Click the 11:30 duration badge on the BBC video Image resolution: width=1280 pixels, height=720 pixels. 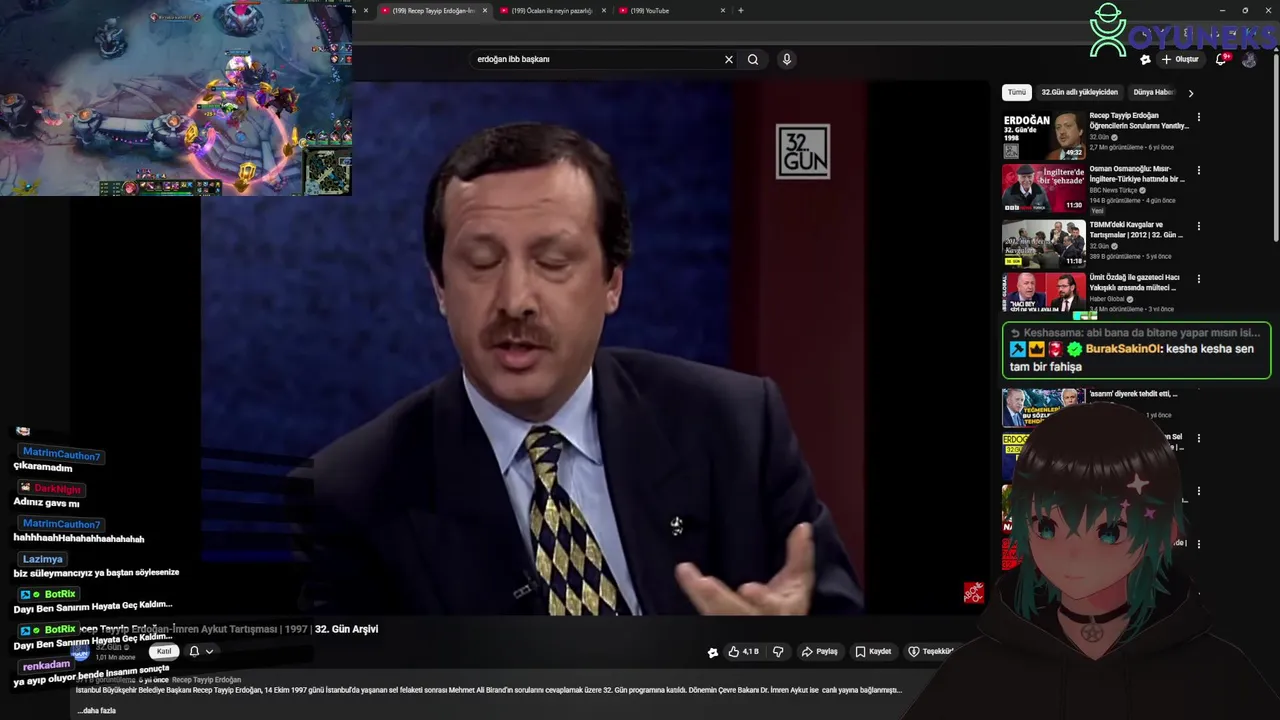pyautogui.click(x=1074, y=205)
